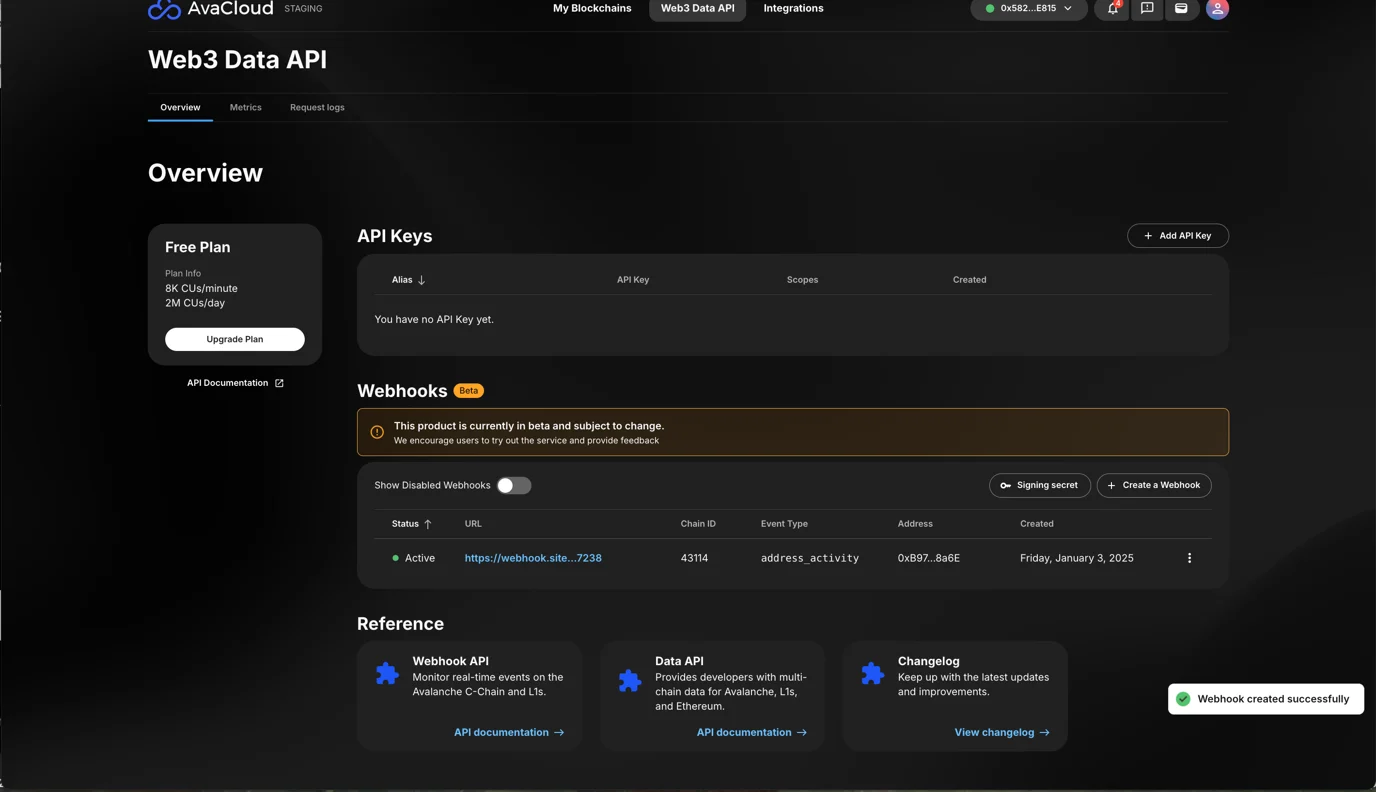
Task: Click the AvaCloud logo icon
Action: (164, 10)
